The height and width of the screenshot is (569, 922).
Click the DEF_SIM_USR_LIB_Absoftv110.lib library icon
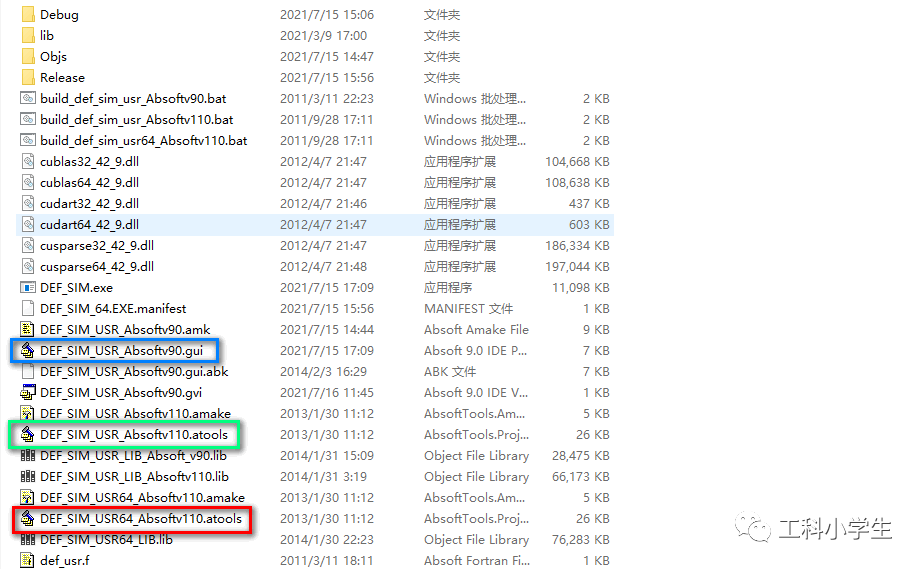28,477
